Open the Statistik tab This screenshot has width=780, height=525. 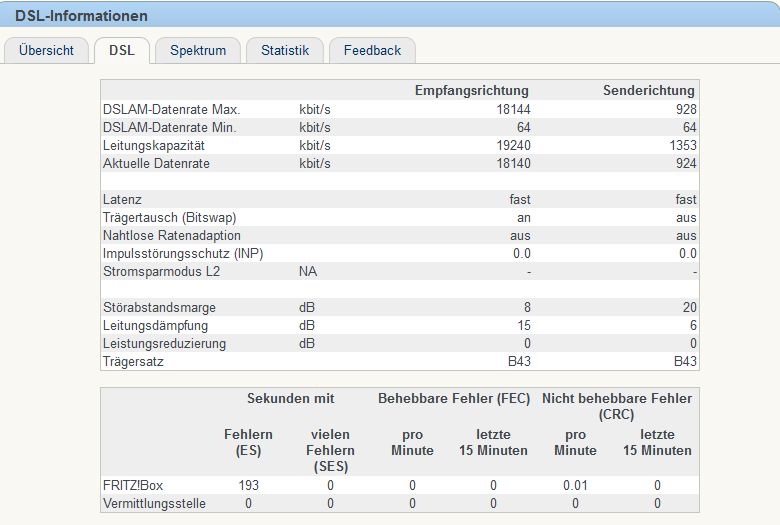285,50
